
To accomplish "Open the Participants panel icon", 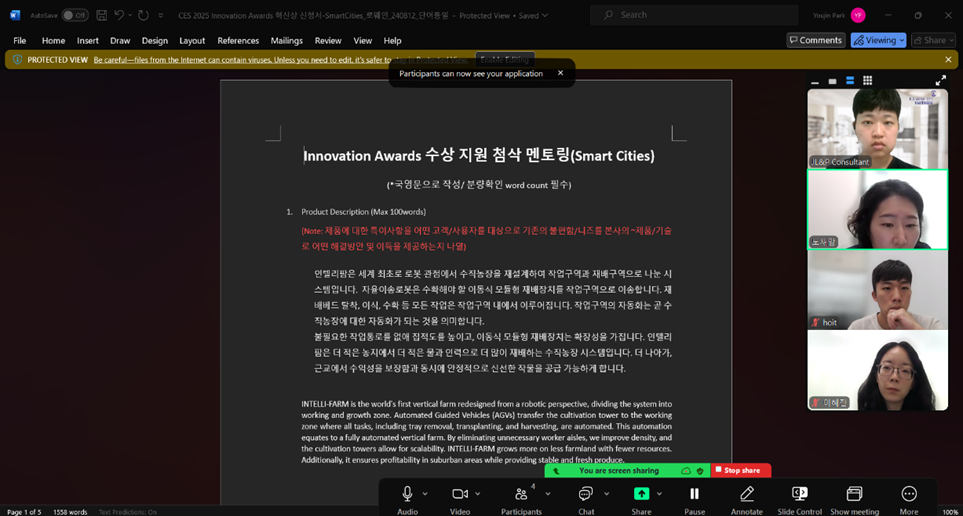I will pos(521,494).
